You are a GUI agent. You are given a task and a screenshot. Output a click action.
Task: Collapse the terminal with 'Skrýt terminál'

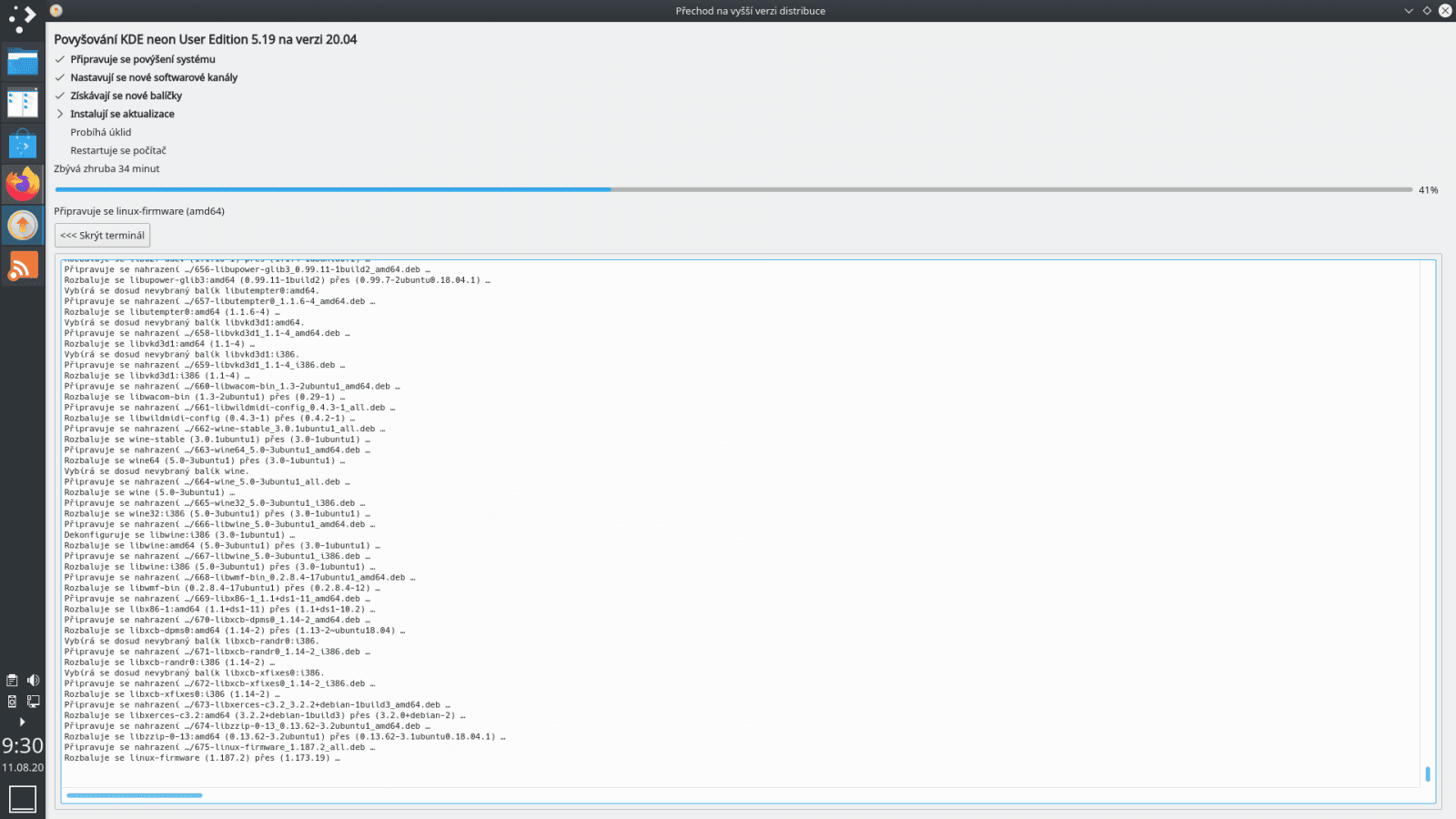(102, 235)
